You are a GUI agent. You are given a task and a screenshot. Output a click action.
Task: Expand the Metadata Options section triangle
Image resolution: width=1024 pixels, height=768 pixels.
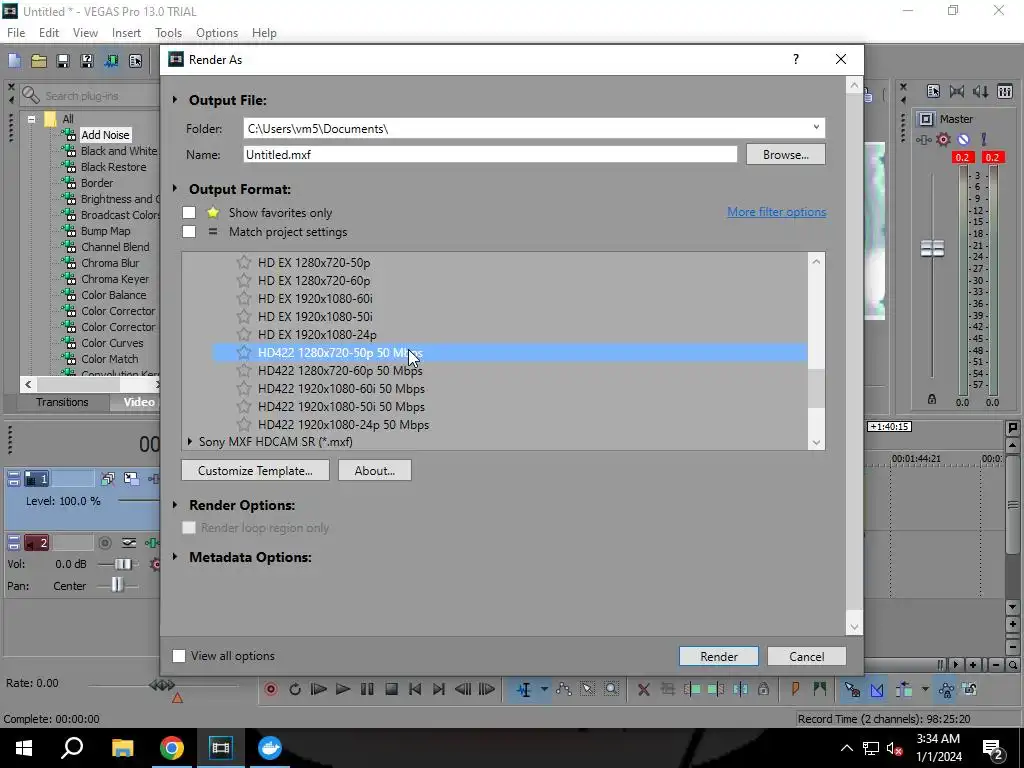(175, 557)
